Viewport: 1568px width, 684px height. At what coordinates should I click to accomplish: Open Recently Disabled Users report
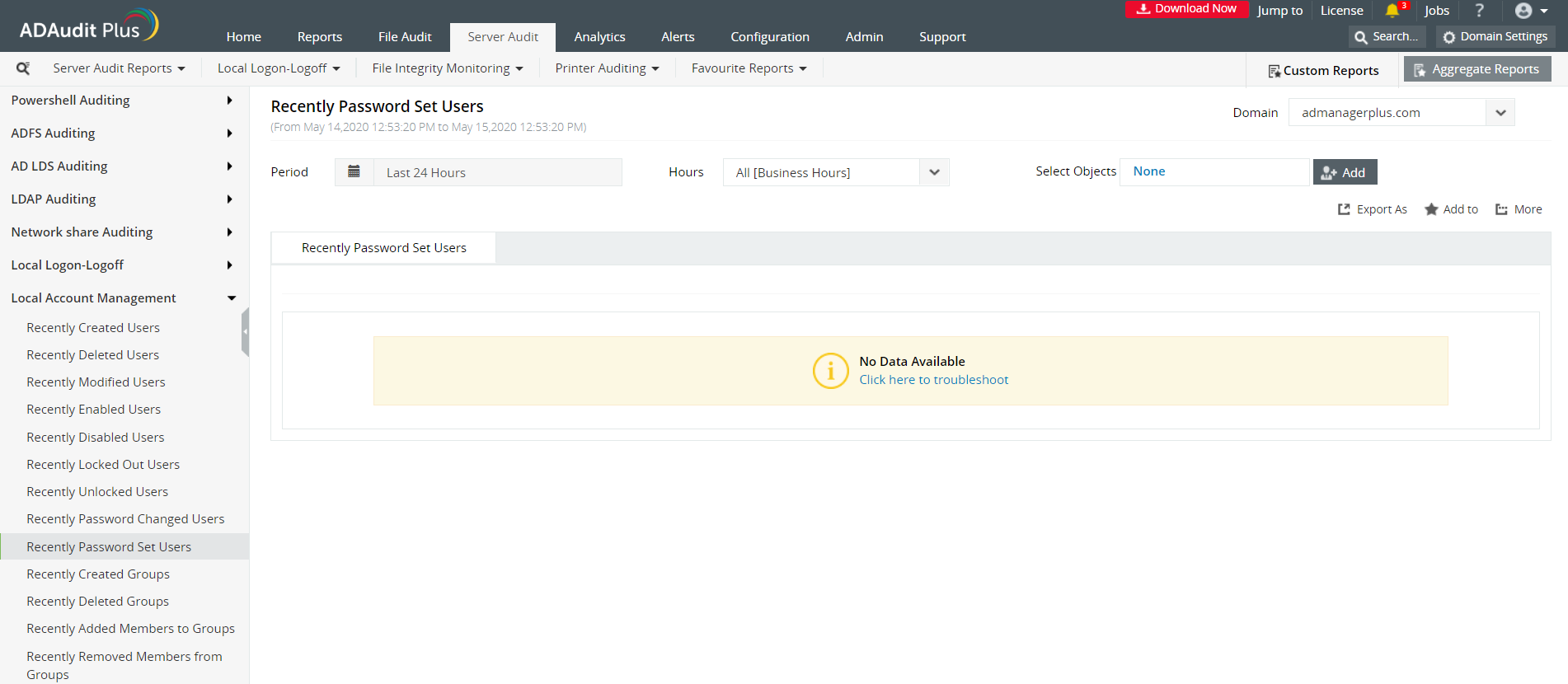(x=96, y=438)
